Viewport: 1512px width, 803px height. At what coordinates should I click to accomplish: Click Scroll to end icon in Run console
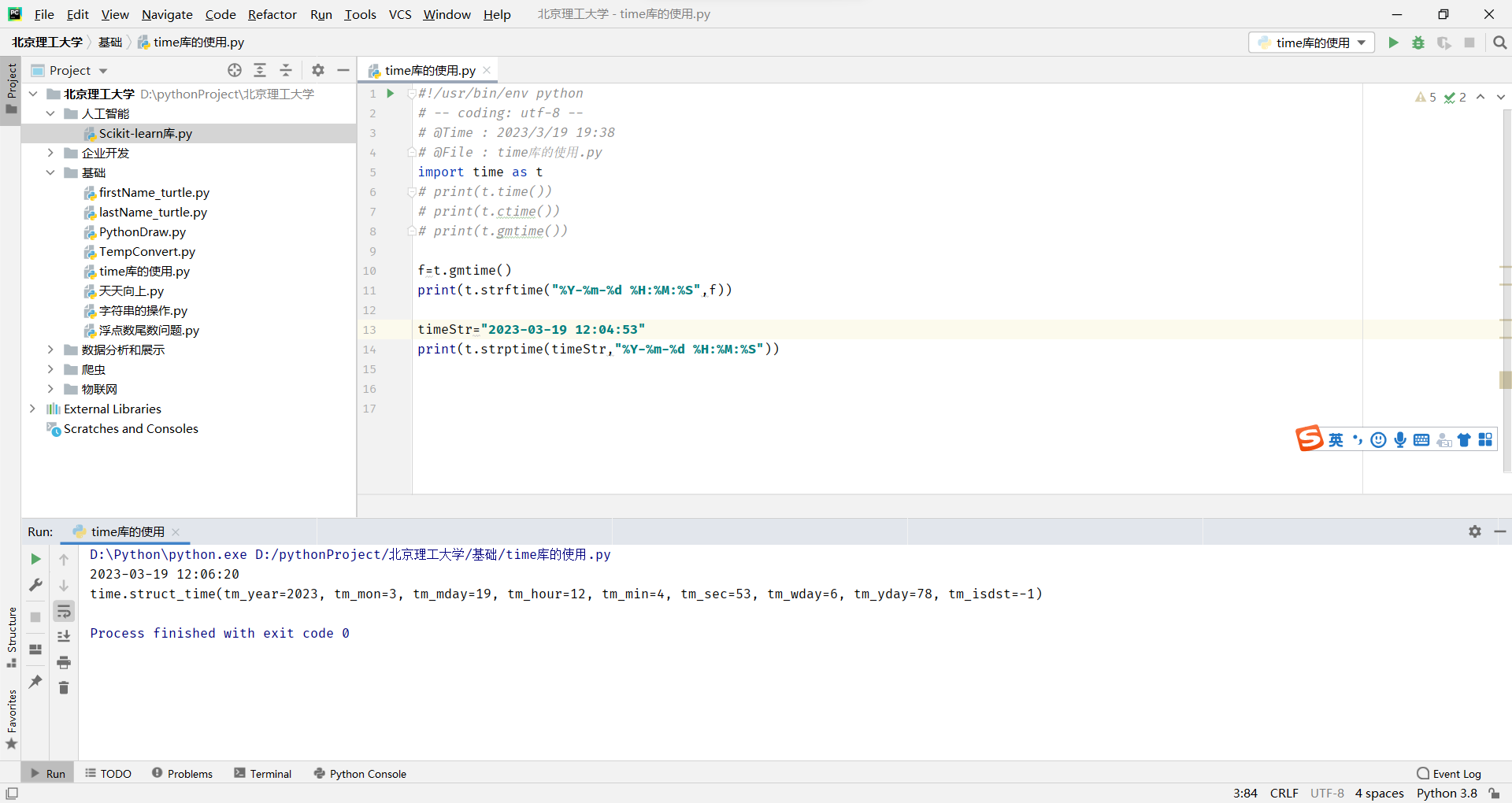pos(64,636)
